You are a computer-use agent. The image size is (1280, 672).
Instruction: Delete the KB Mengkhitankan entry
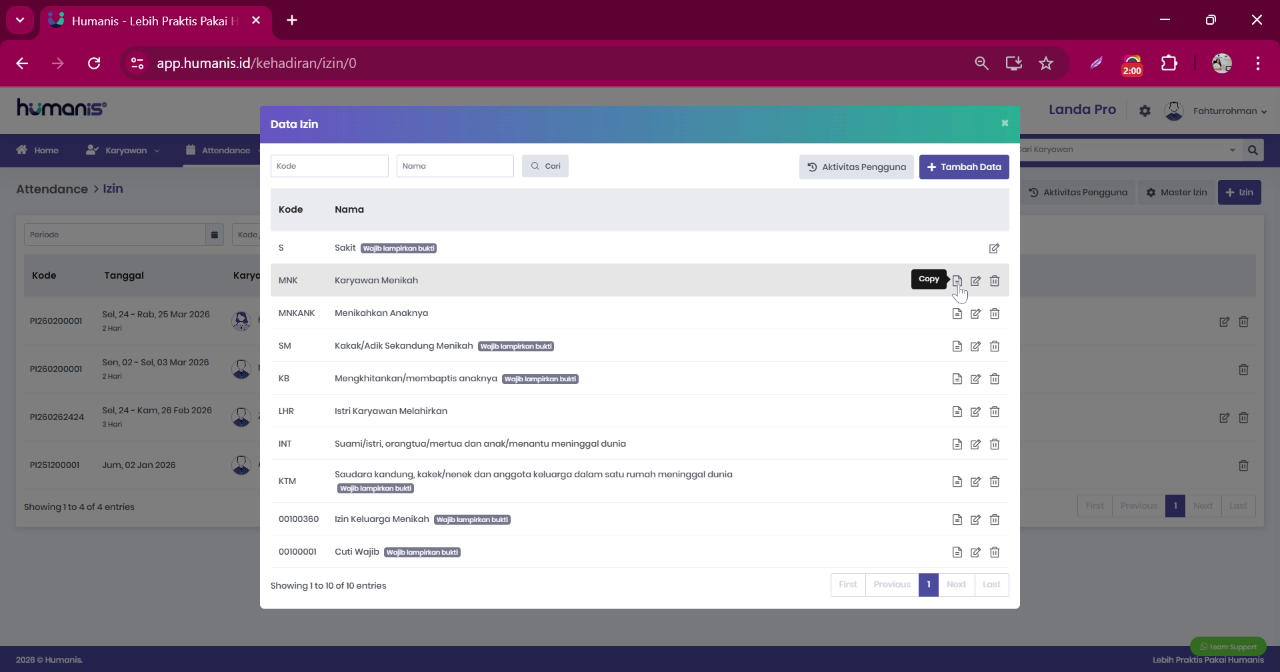[995, 379]
